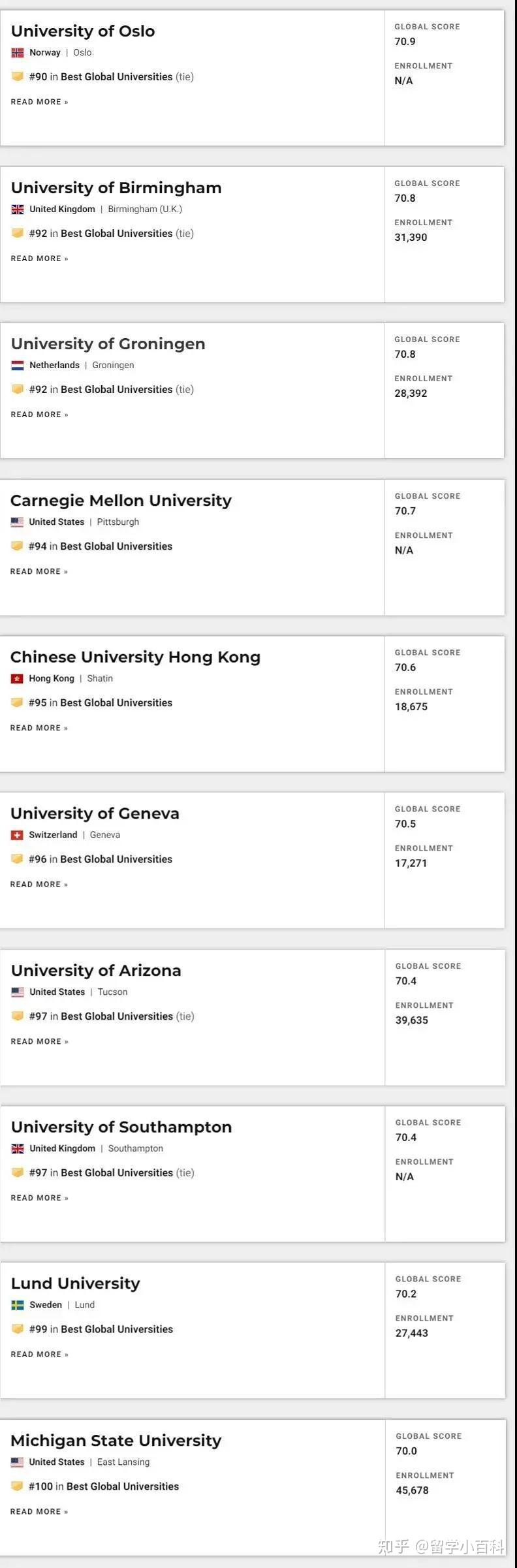Open Michigan State University title link
This screenshot has height=1568, width=517.
[116, 1441]
